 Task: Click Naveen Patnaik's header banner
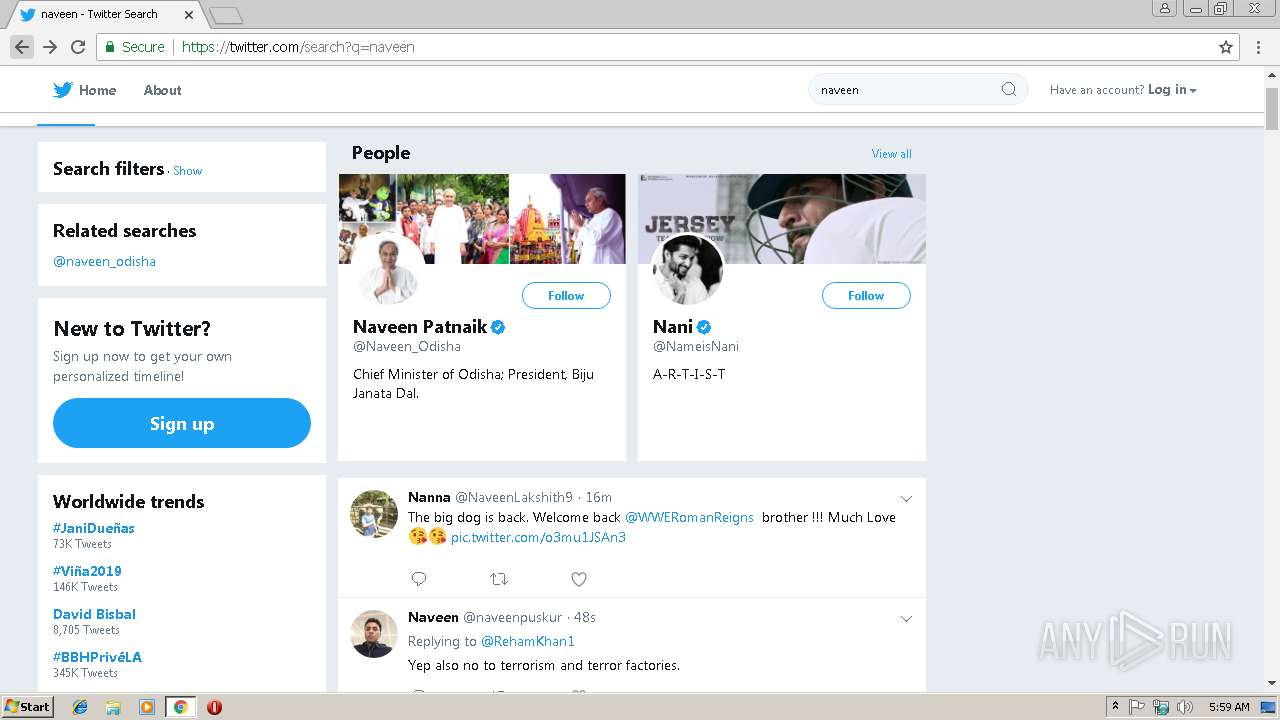(x=482, y=218)
